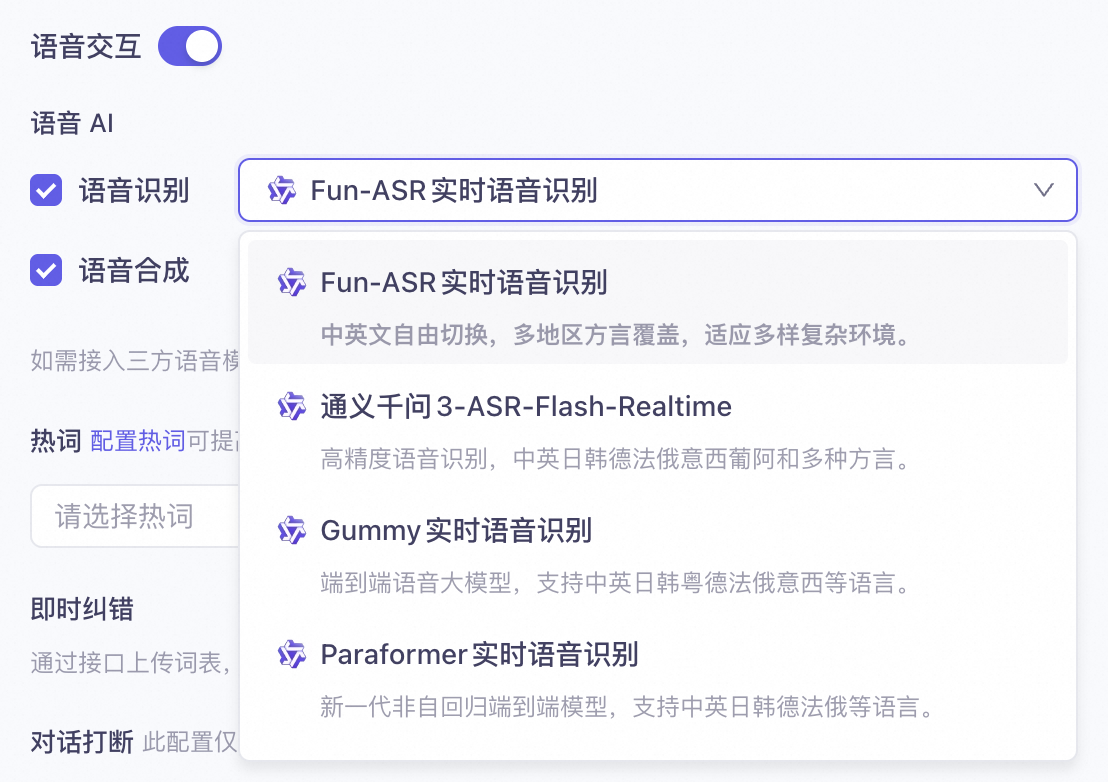Screen dimensions: 1108x782
Task: Click the dropdown chevron arrow
Action: (1044, 190)
